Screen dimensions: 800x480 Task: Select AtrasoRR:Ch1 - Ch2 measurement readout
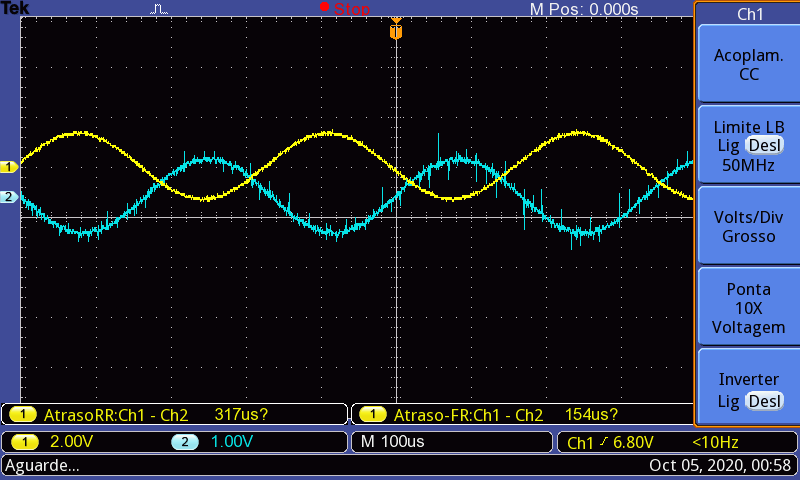[x=174, y=414]
